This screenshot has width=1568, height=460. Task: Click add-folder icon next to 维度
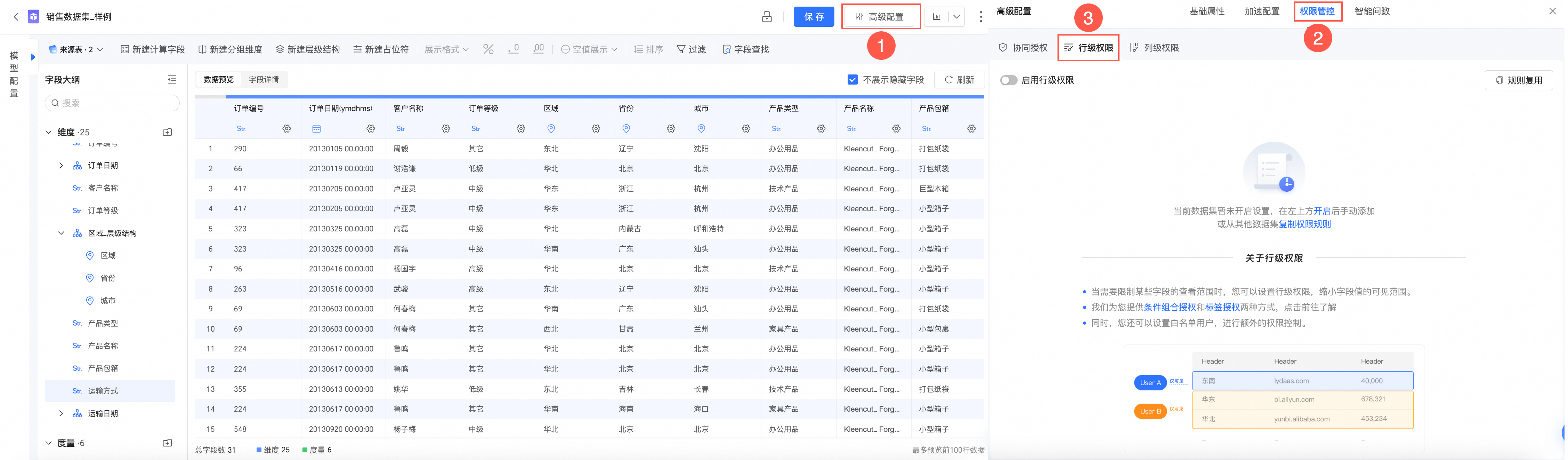tap(167, 132)
